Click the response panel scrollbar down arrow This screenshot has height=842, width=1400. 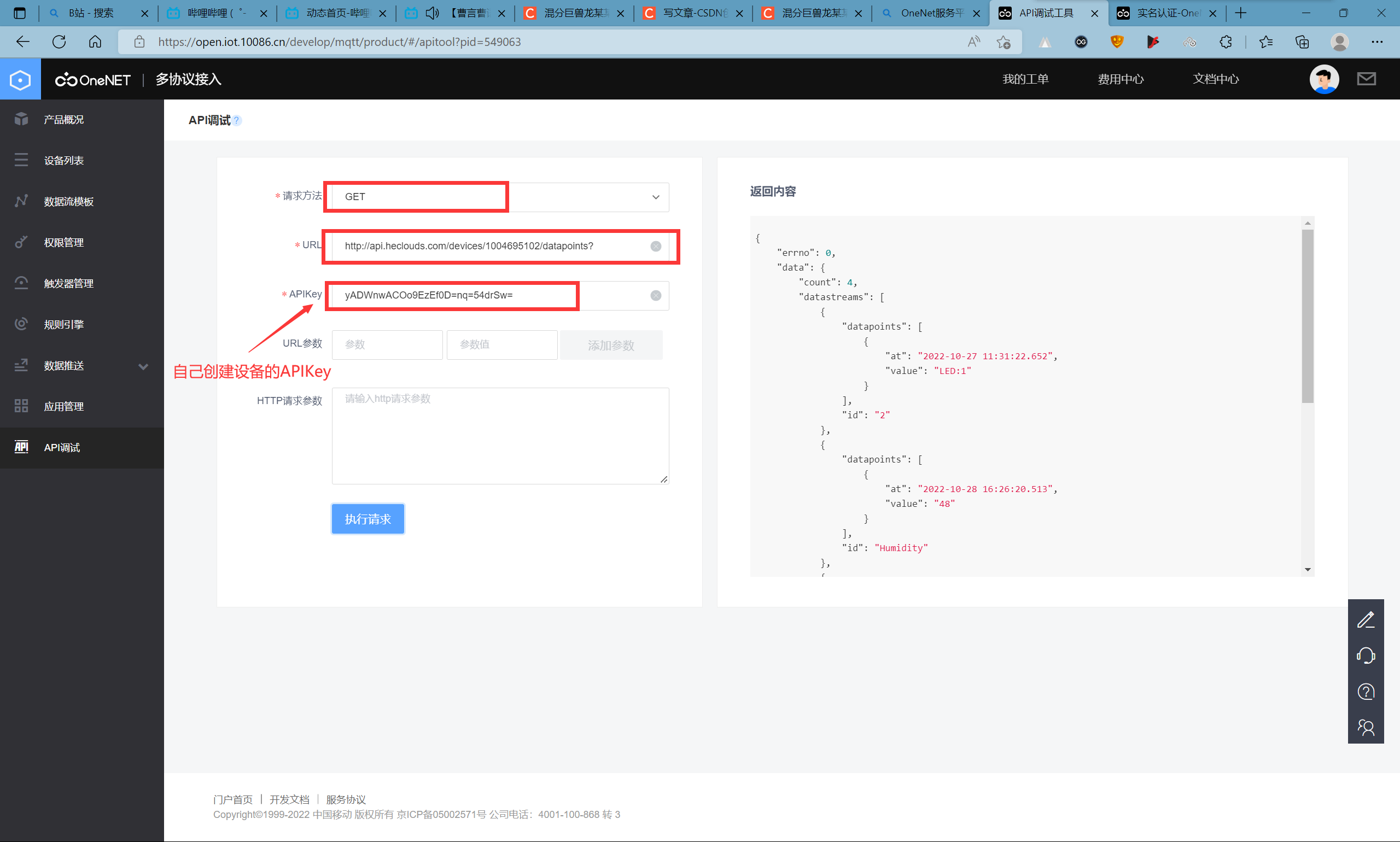coord(1308,570)
